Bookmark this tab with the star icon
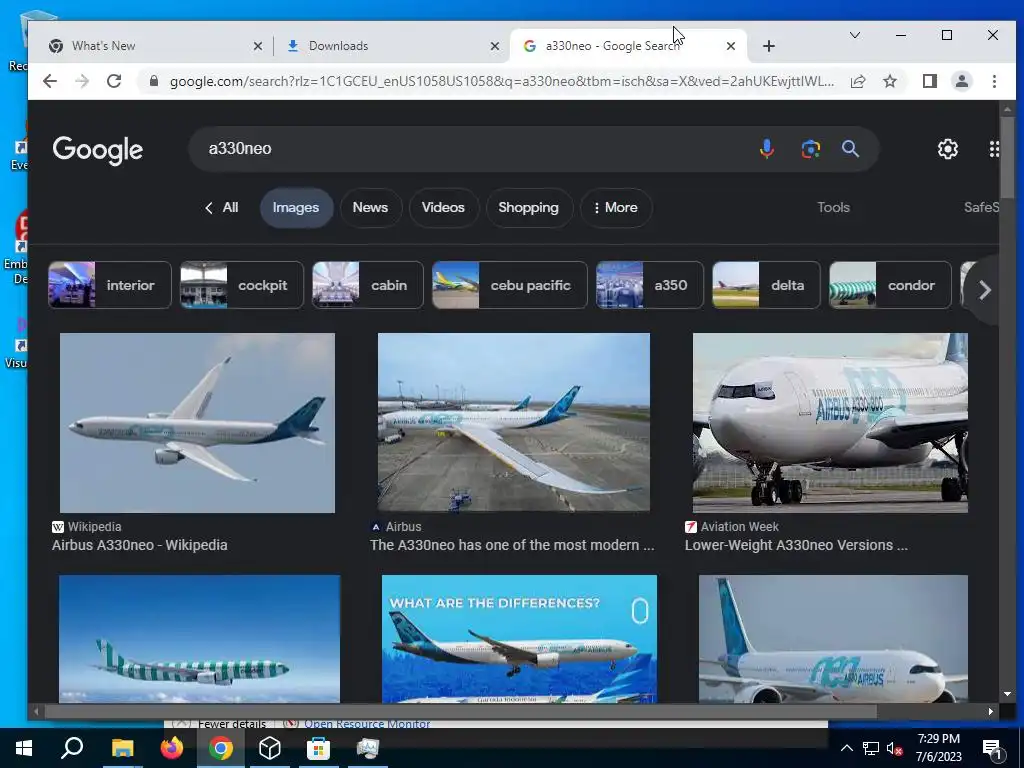The height and width of the screenshot is (768, 1024). point(889,81)
